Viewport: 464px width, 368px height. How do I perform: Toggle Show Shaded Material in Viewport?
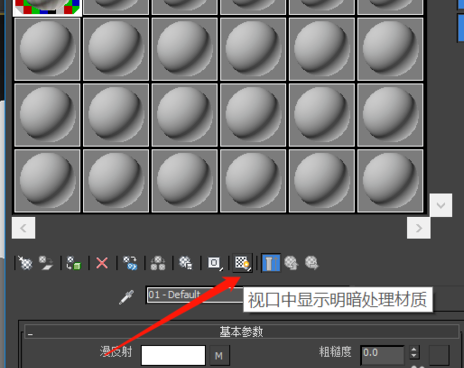coord(242,263)
